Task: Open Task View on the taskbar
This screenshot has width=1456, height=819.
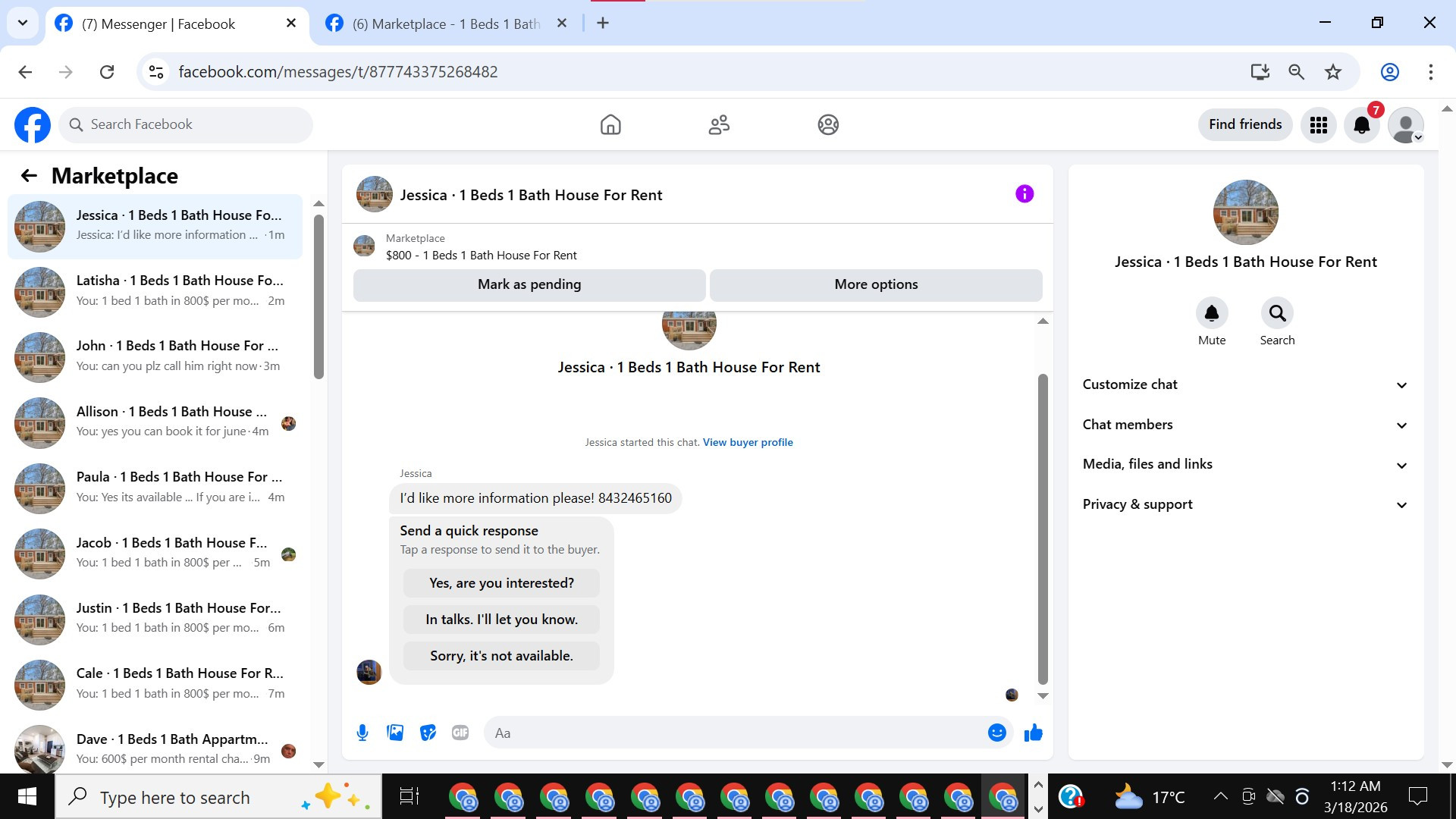Action: (x=409, y=797)
